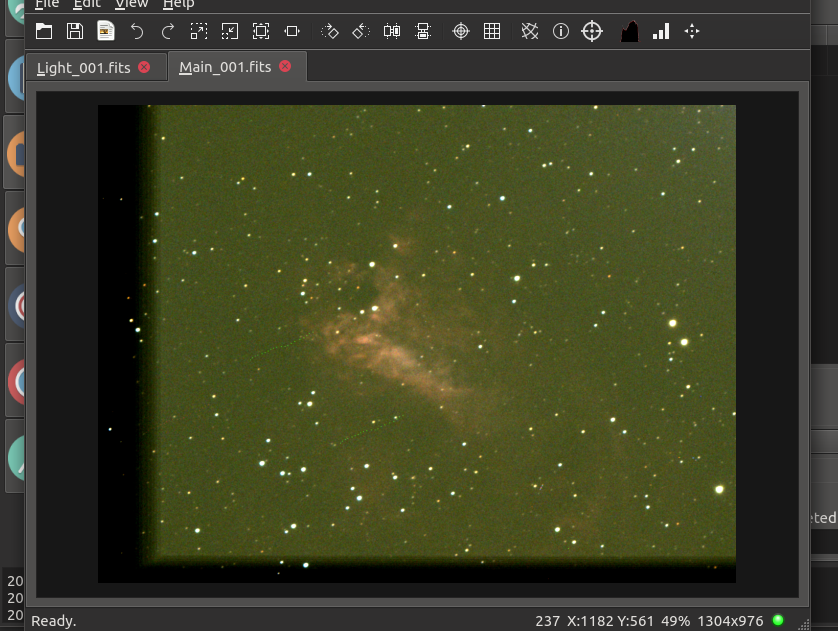Click the four-arrow move icon

tap(692, 31)
